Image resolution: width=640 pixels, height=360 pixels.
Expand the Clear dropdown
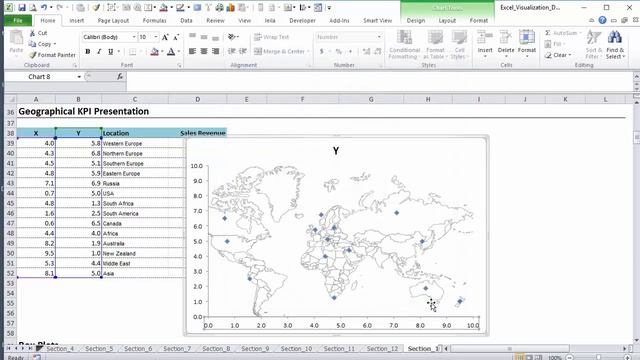click(570, 55)
